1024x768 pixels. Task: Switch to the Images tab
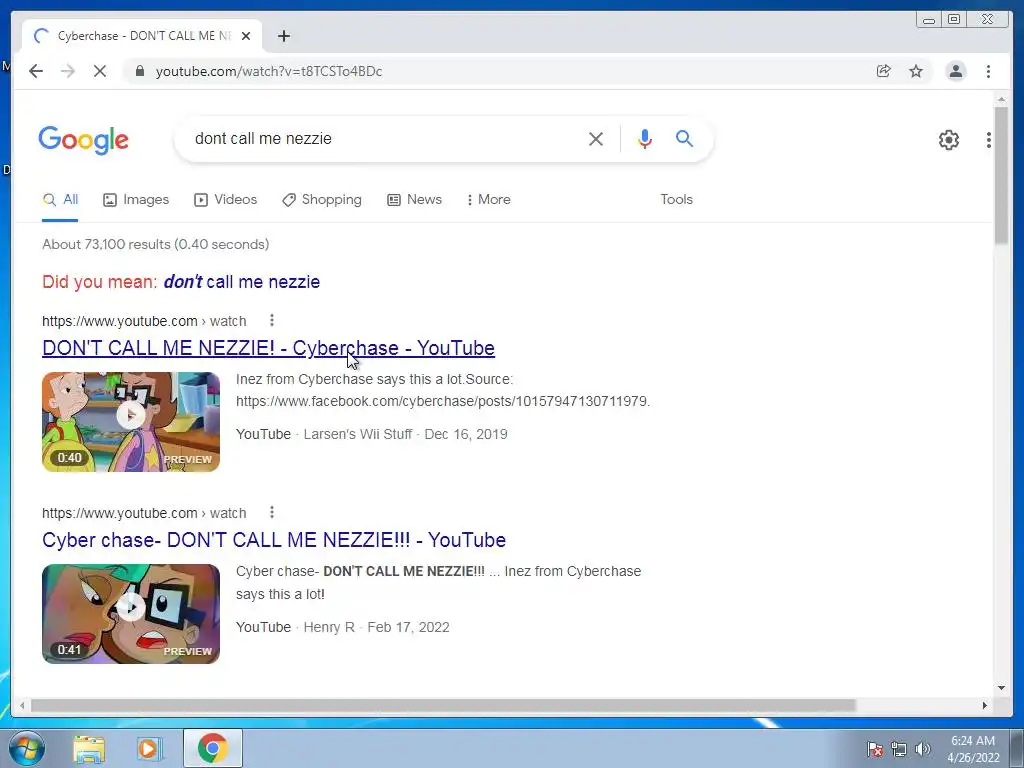point(136,200)
